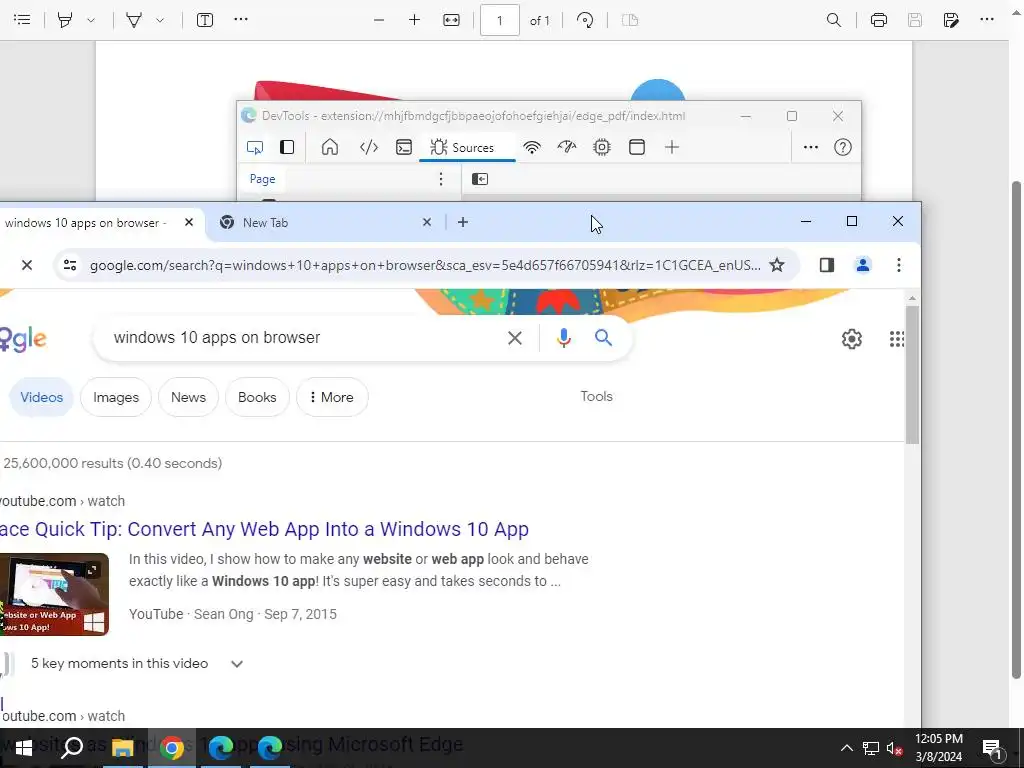
Task: Zoom in the PDF with plus button
Action: (x=414, y=20)
